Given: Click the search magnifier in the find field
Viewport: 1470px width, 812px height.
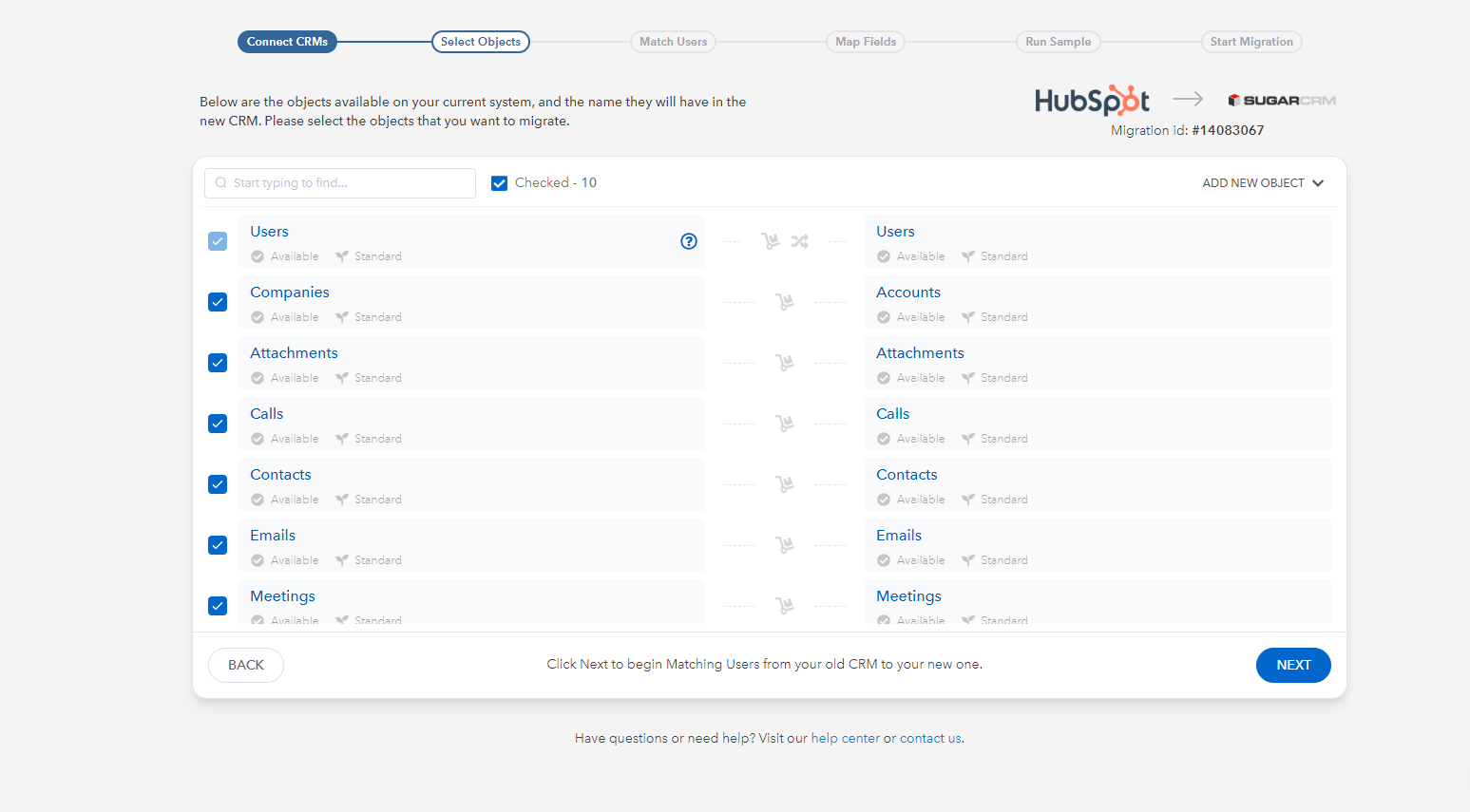Looking at the screenshot, I should click(x=220, y=182).
